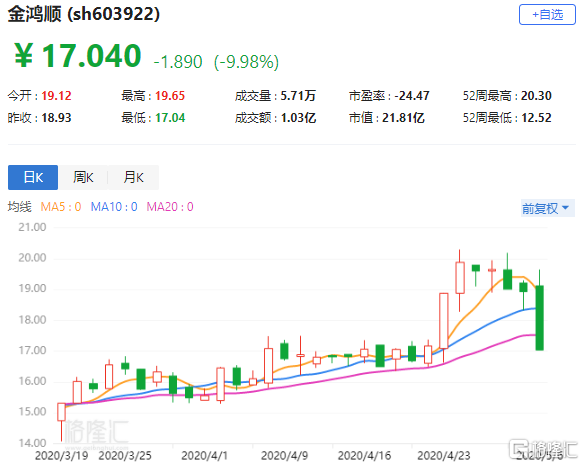Click the 2020/4/1 date axis label
Screen dimensions: 584x466
coord(204,456)
